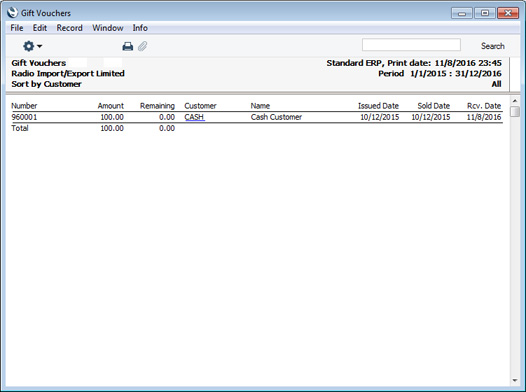
Task: Click the app logo in title bar
Action: [12, 13]
